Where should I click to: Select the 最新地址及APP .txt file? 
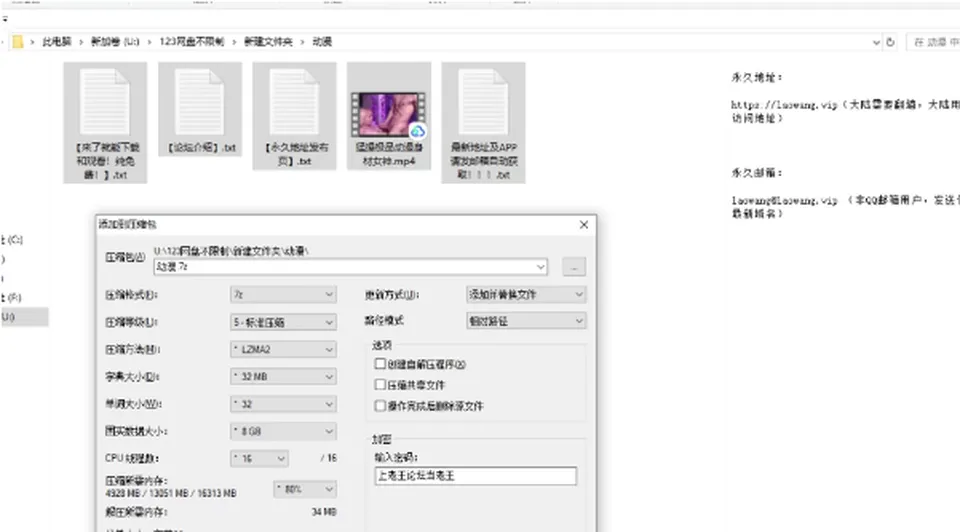(x=483, y=122)
